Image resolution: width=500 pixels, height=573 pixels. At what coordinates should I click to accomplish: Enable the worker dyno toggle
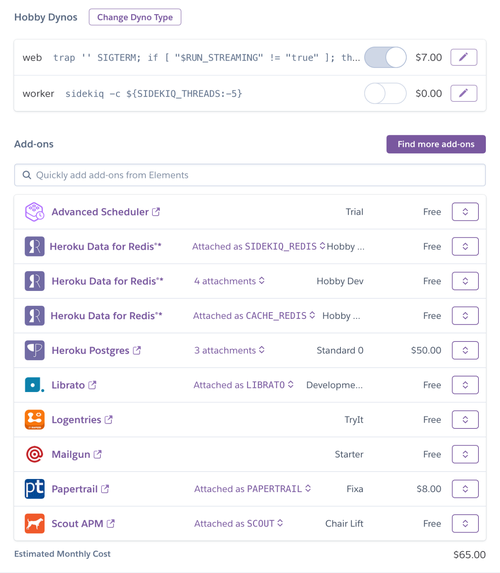(x=385, y=94)
